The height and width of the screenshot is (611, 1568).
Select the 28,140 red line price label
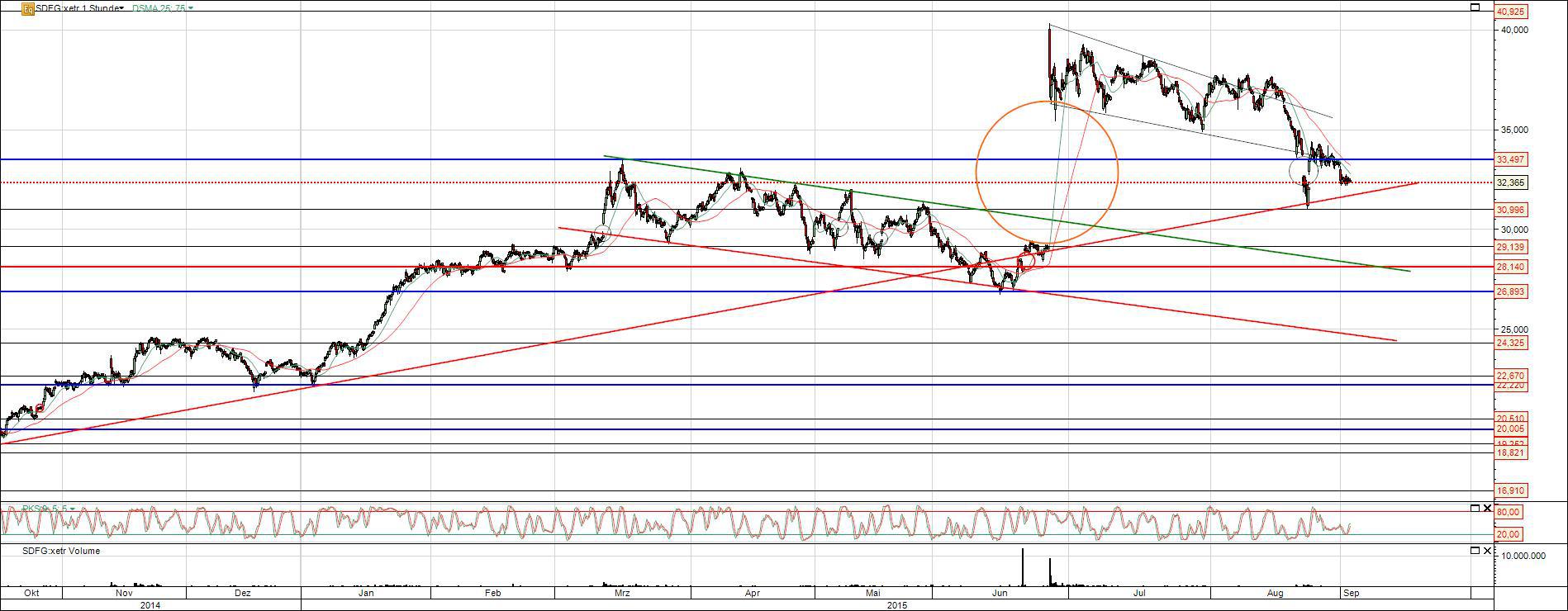[x=1510, y=267]
